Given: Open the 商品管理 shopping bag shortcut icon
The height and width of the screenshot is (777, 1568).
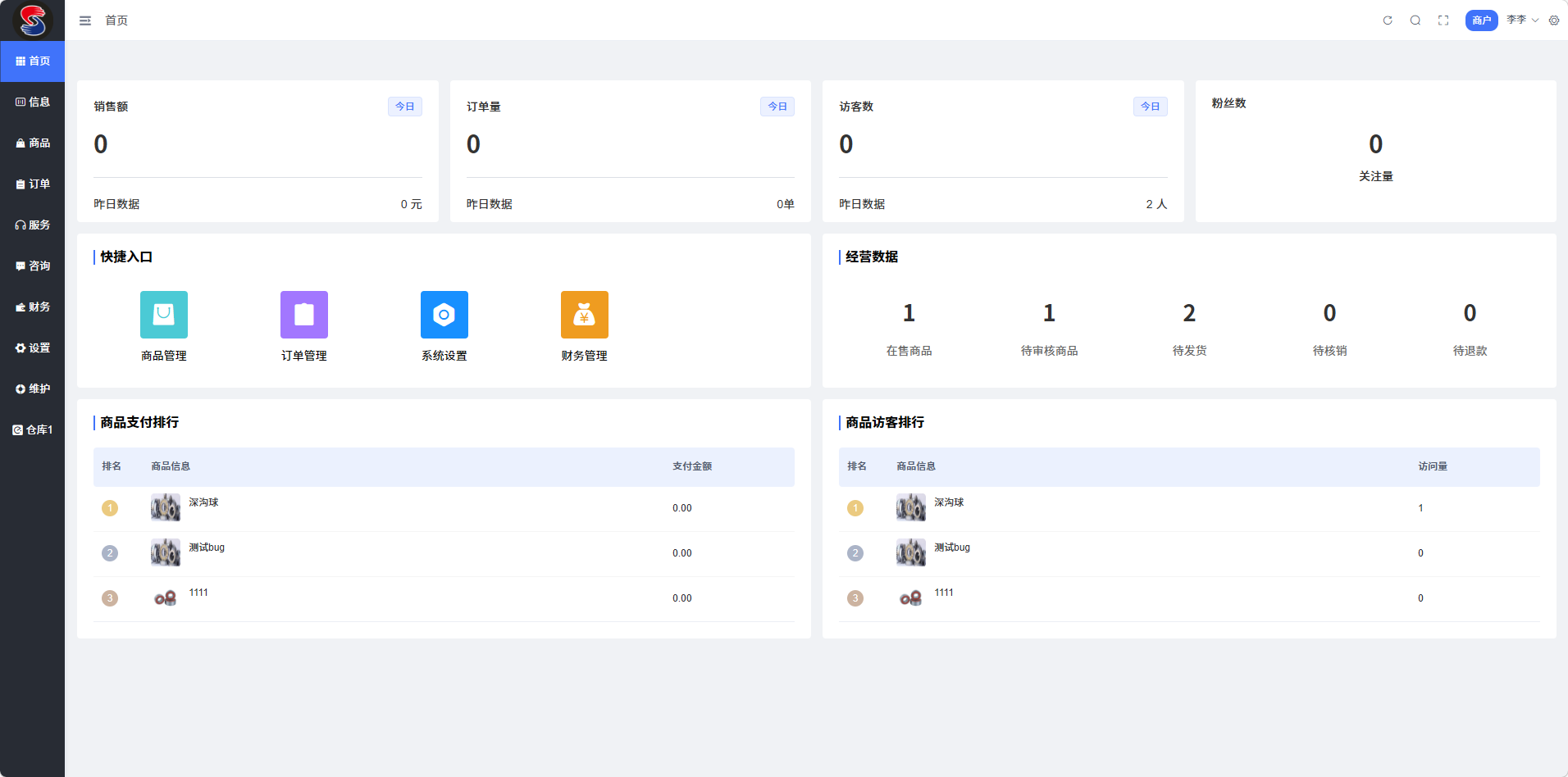Looking at the screenshot, I should pyautogui.click(x=164, y=315).
